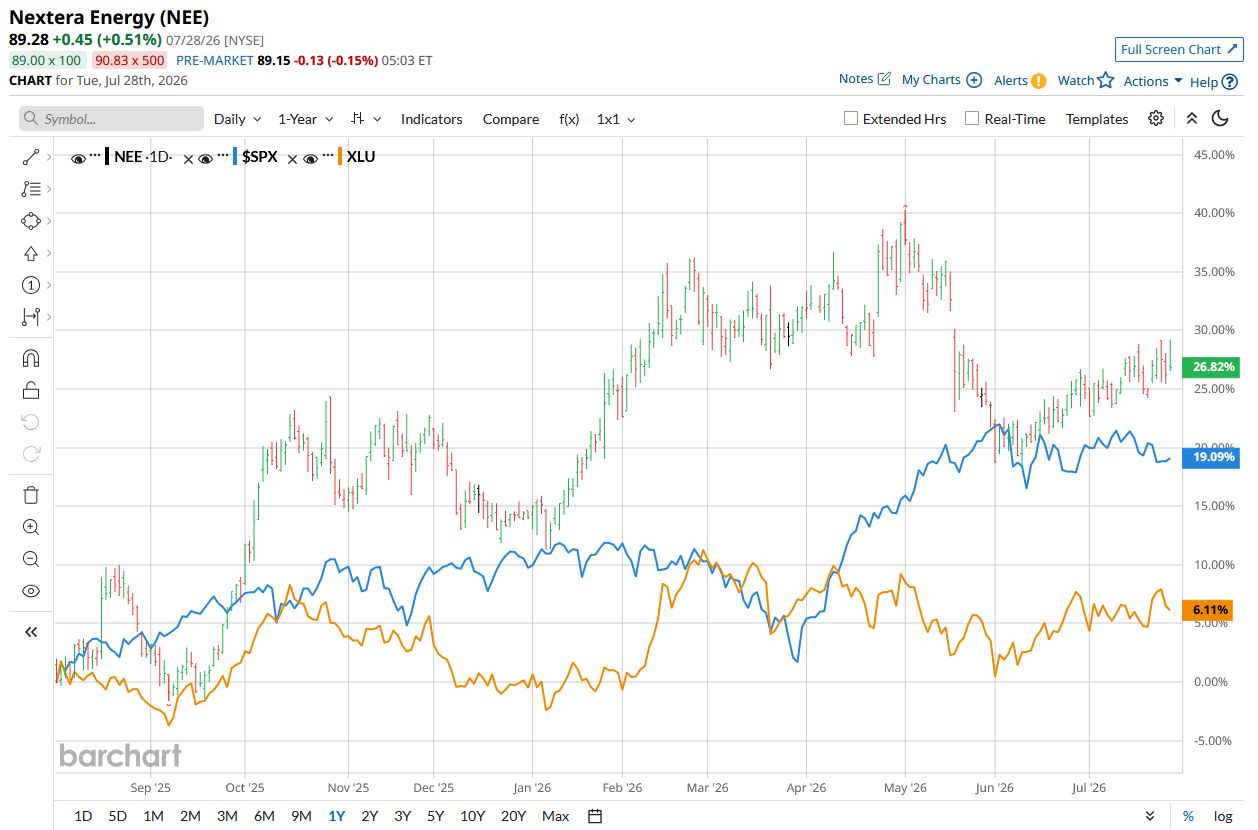Click the blue $SPX color bar

pyautogui.click(x=234, y=157)
